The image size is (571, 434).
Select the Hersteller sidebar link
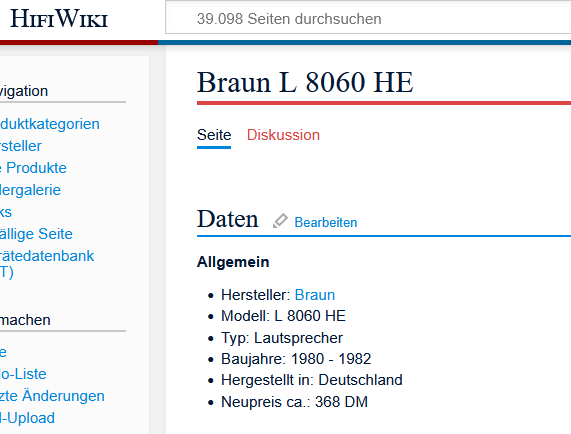(x=21, y=146)
